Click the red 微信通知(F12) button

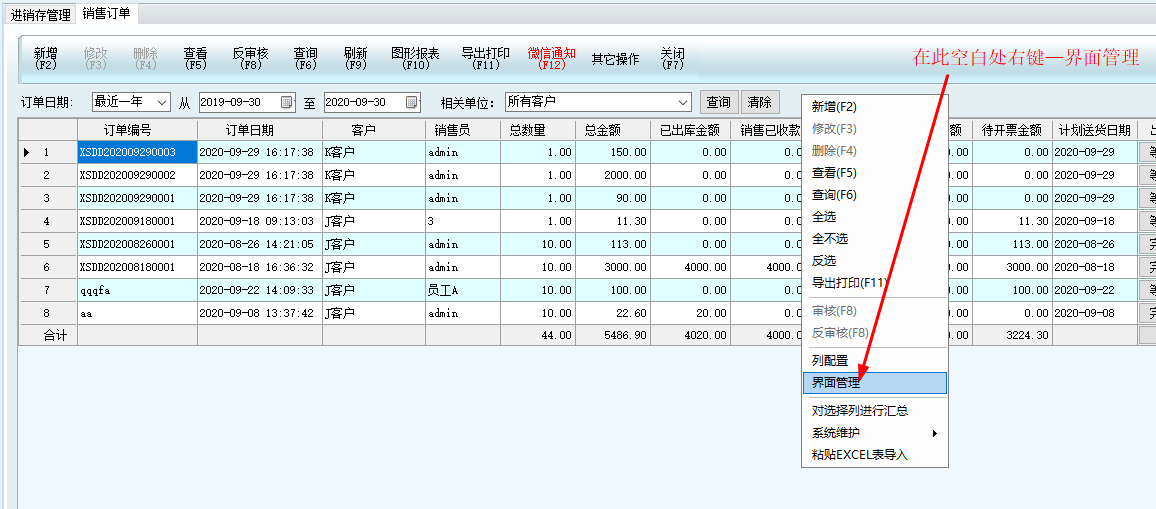[551, 59]
